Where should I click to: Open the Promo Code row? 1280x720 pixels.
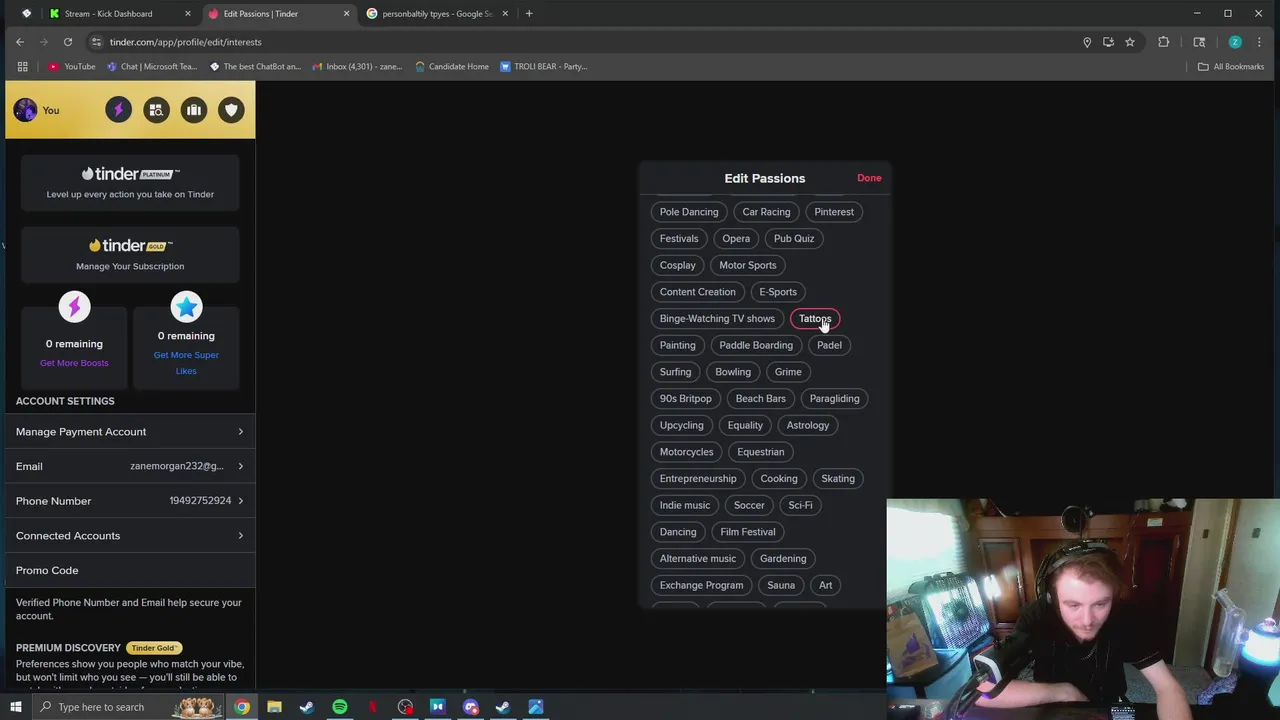point(130,570)
